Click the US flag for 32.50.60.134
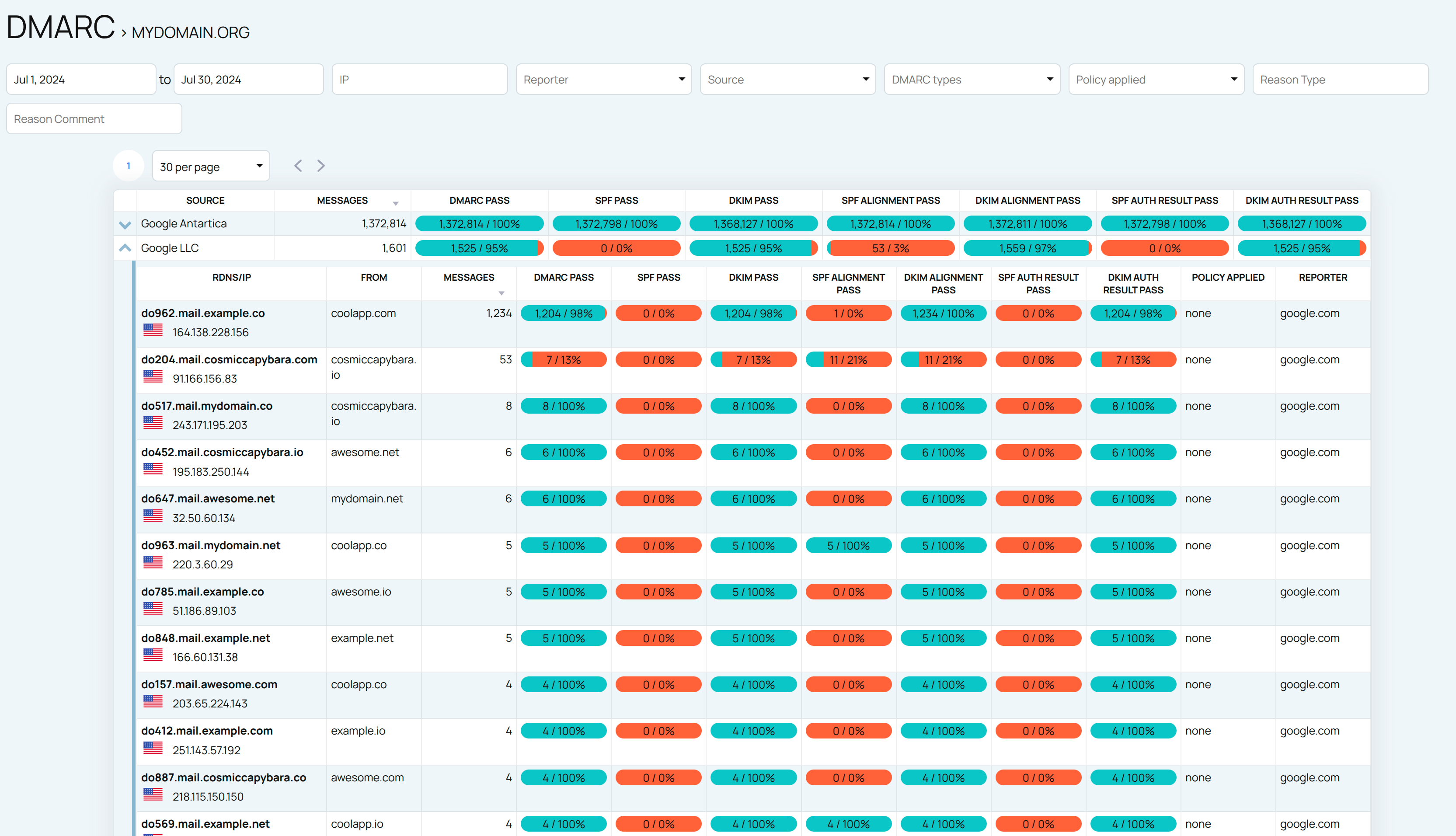Screen dimensions: 1456x836 pos(153,516)
